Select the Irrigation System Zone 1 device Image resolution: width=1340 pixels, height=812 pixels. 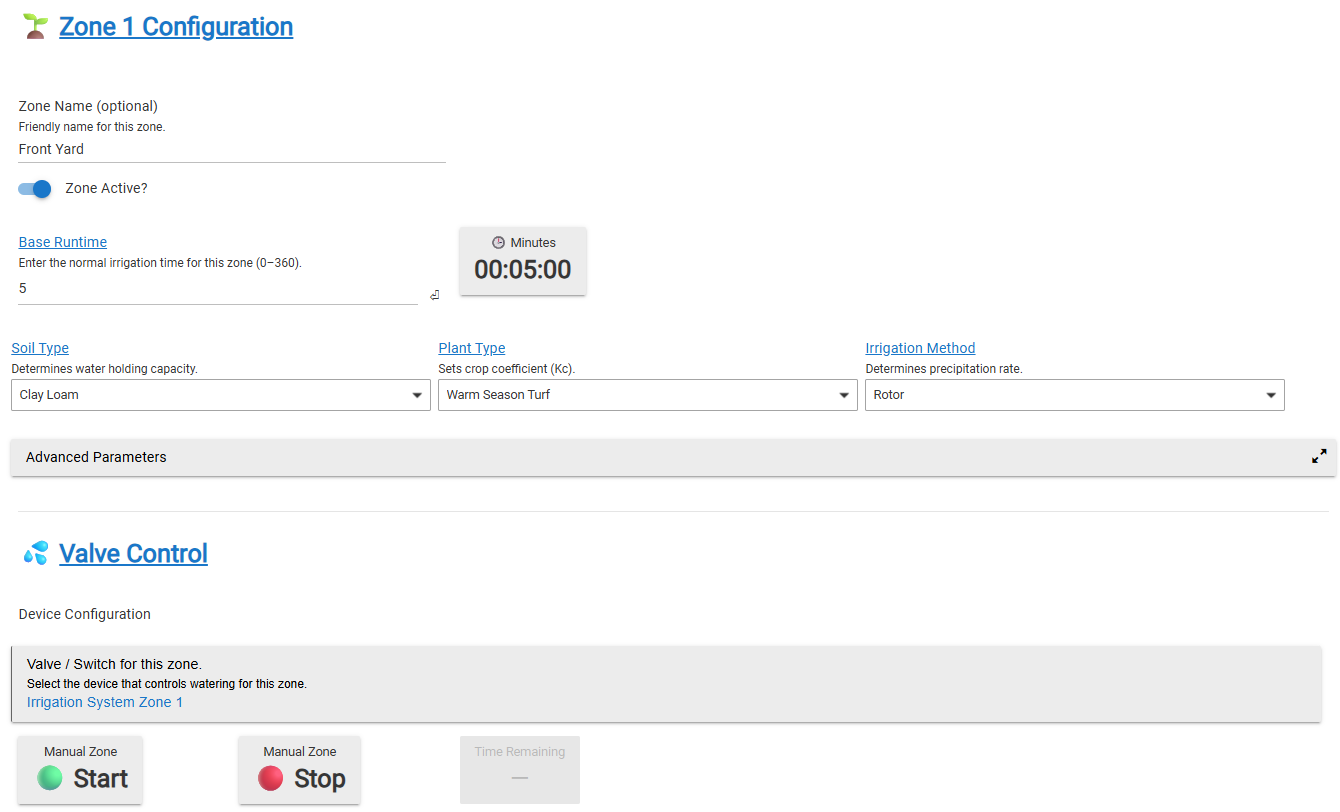[x=105, y=702]
